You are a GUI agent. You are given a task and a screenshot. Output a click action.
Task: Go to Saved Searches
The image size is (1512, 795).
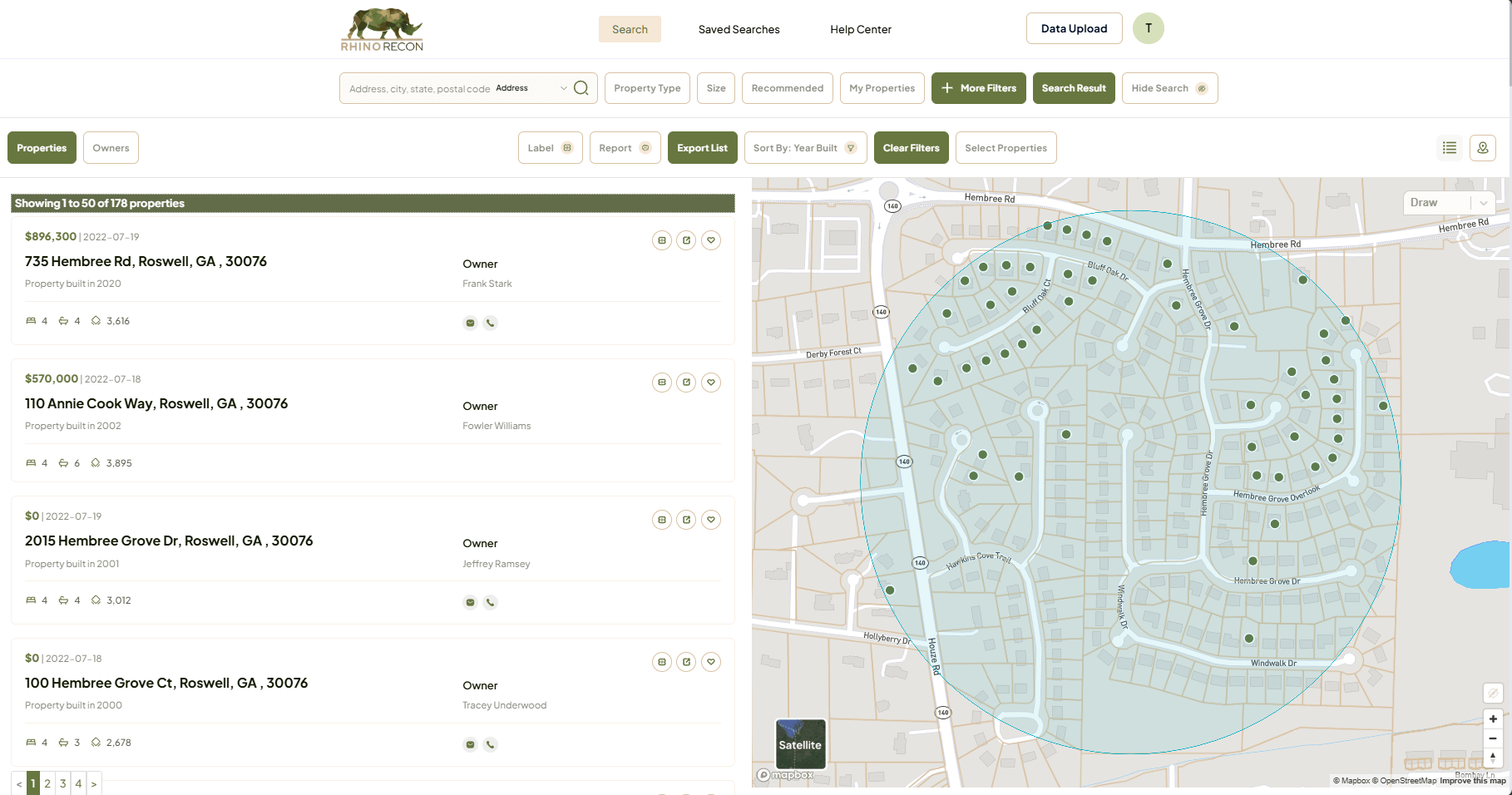[739, 29]
